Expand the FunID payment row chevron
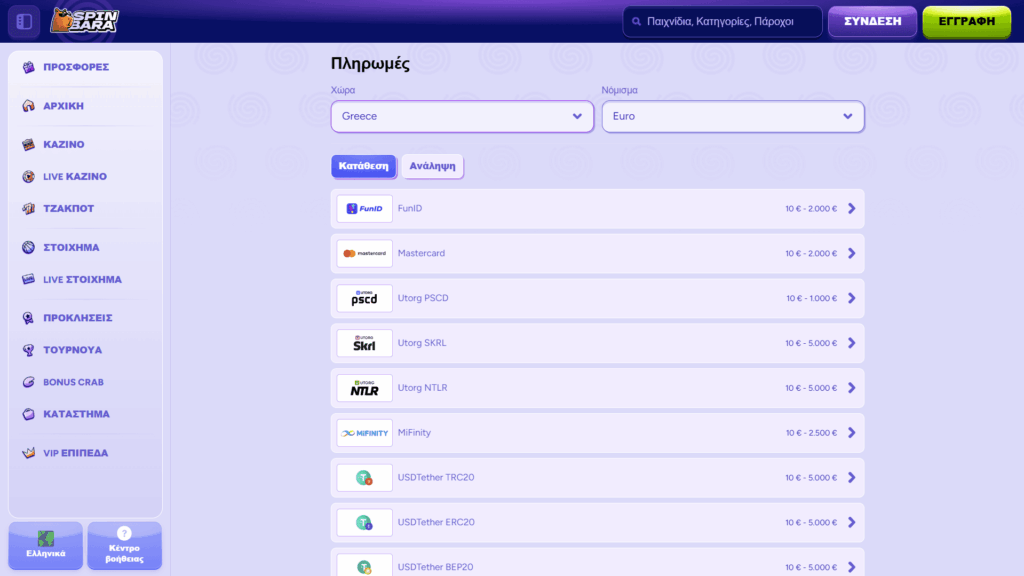 click(x=851, y=209)
